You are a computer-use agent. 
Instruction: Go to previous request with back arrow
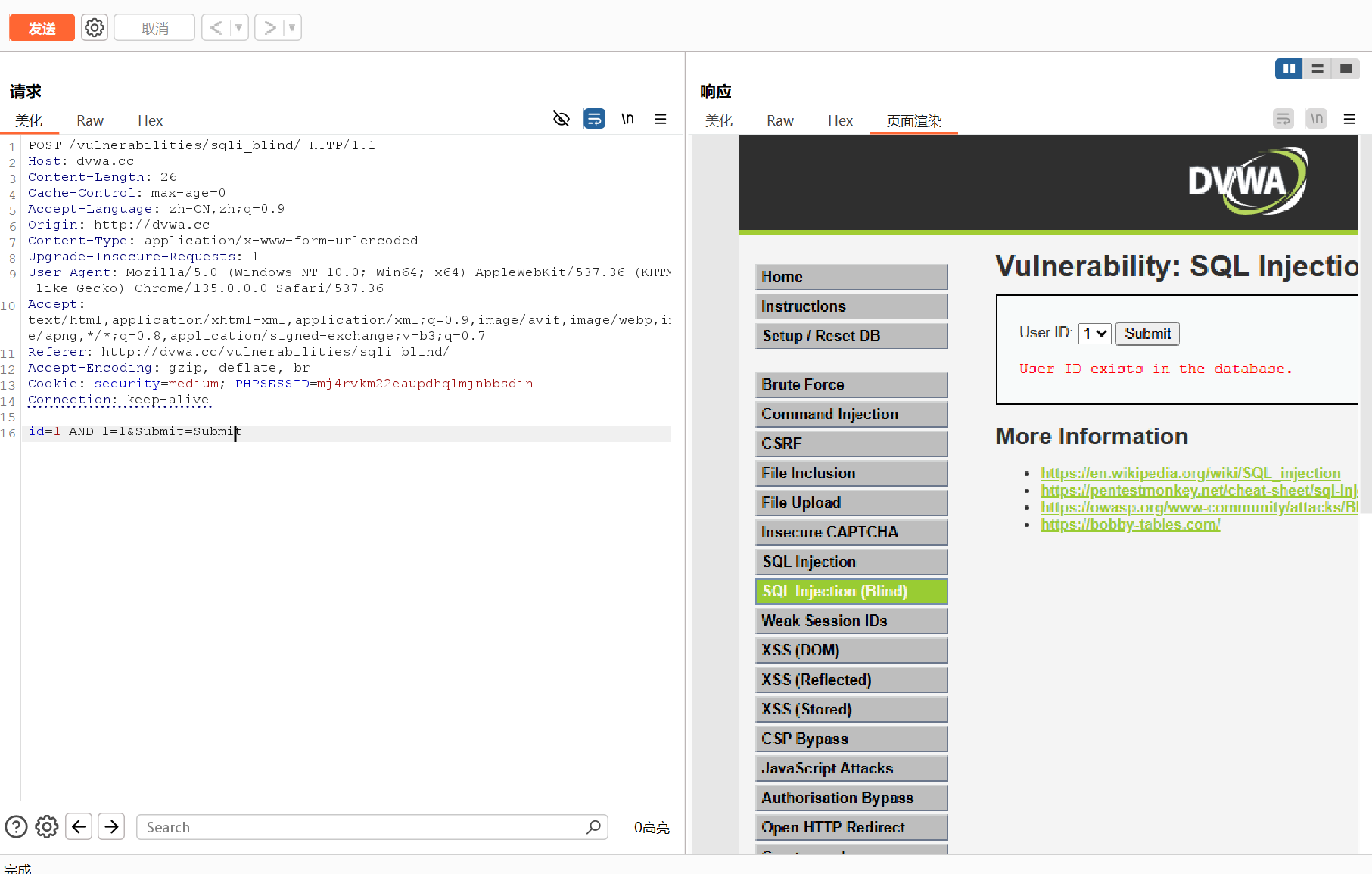[216, 28]
